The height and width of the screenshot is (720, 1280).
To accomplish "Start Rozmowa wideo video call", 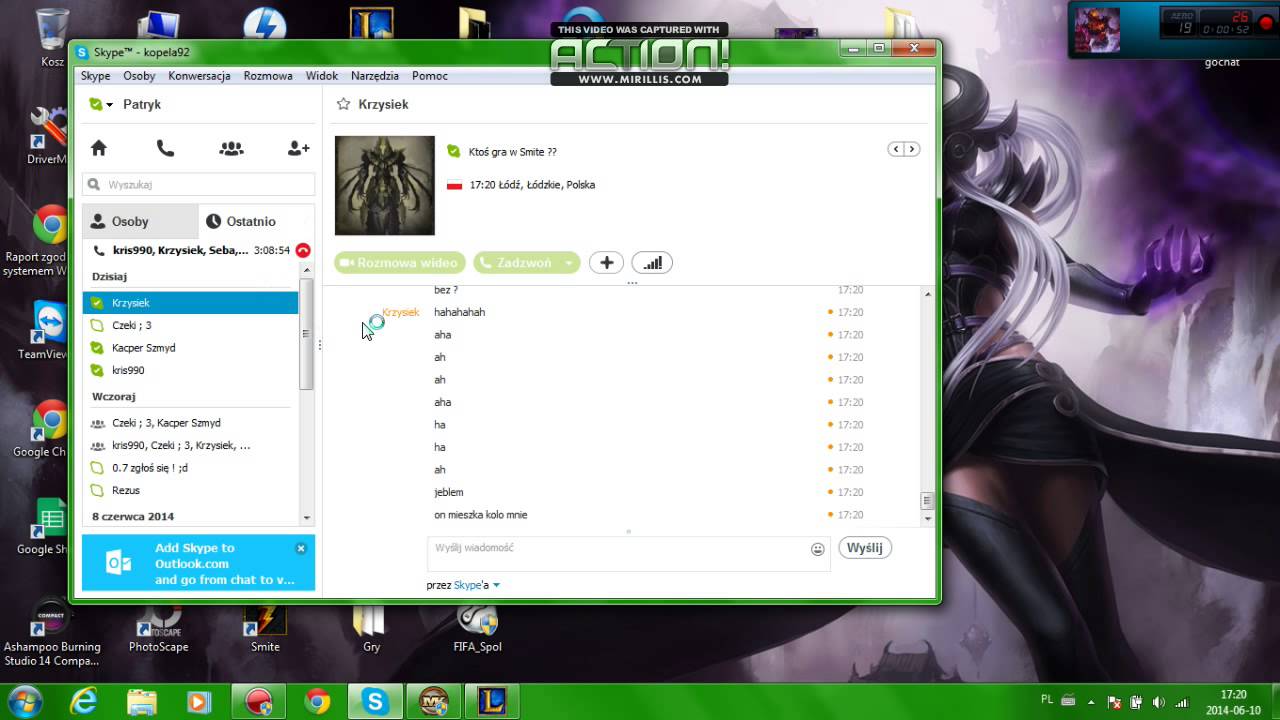I will click(399, 263).
